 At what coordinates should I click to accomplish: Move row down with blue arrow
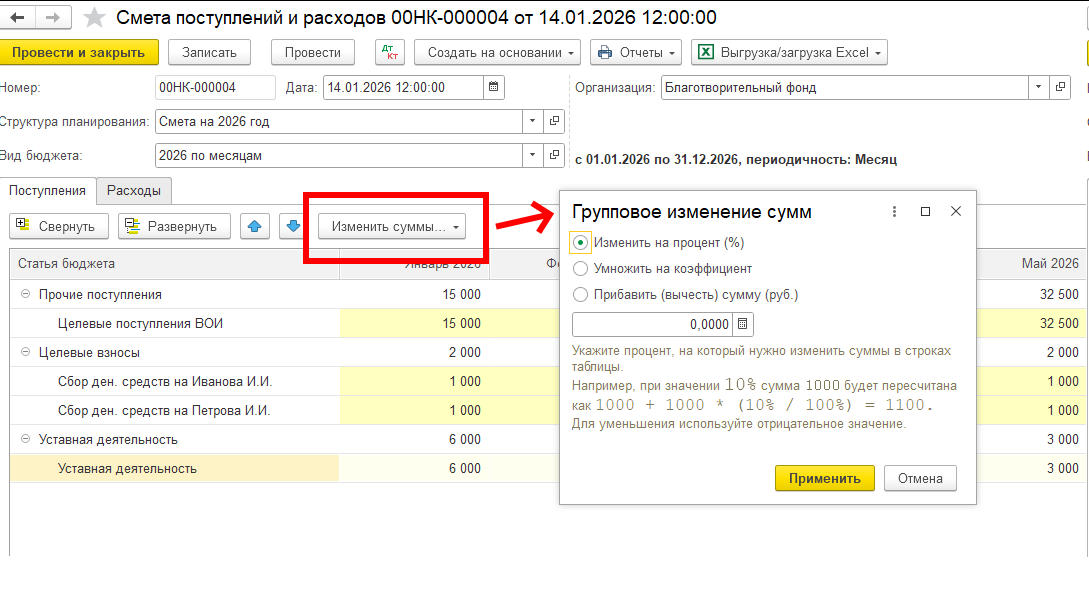click(x=293, y=226)
